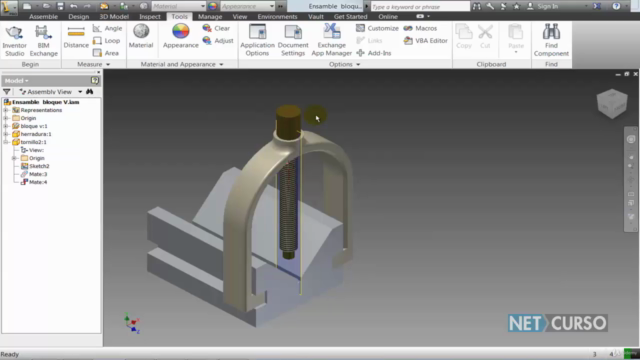Screen dimensions: 640x360
Task: Click the ViewCube in the viewport
Action: [x=612, y=104]
